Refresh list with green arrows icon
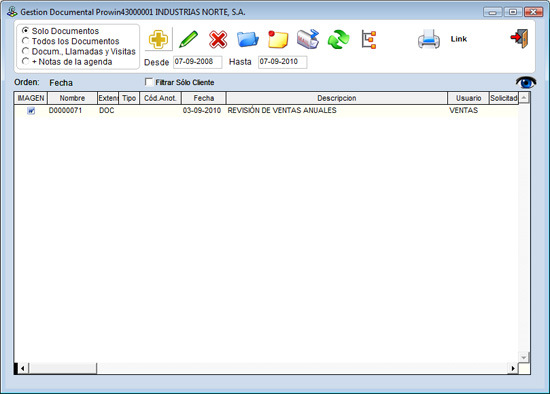 (x=338, y=39)
